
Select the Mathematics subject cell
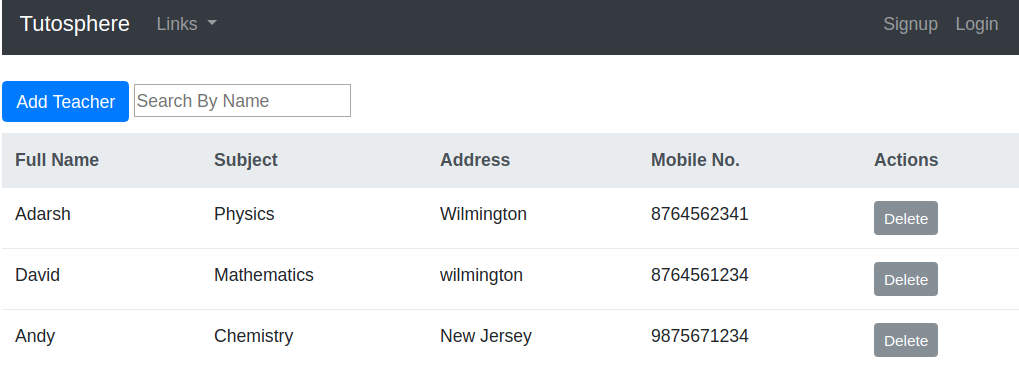(x=264, y=275)
